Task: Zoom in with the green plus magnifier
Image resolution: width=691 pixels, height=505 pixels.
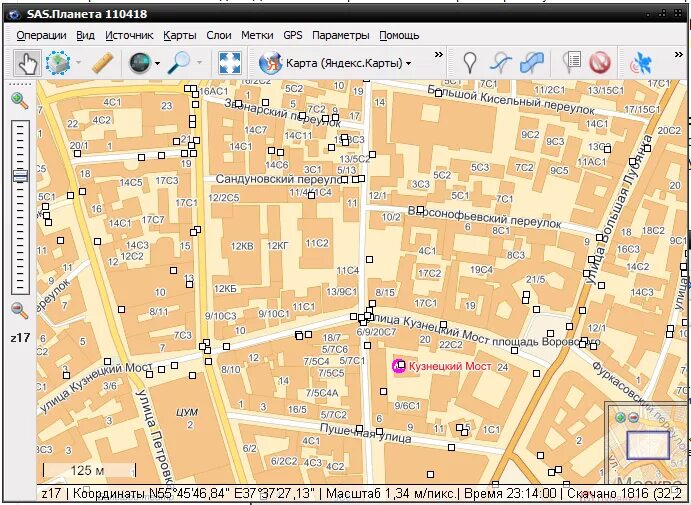Action: coord(20,100)
